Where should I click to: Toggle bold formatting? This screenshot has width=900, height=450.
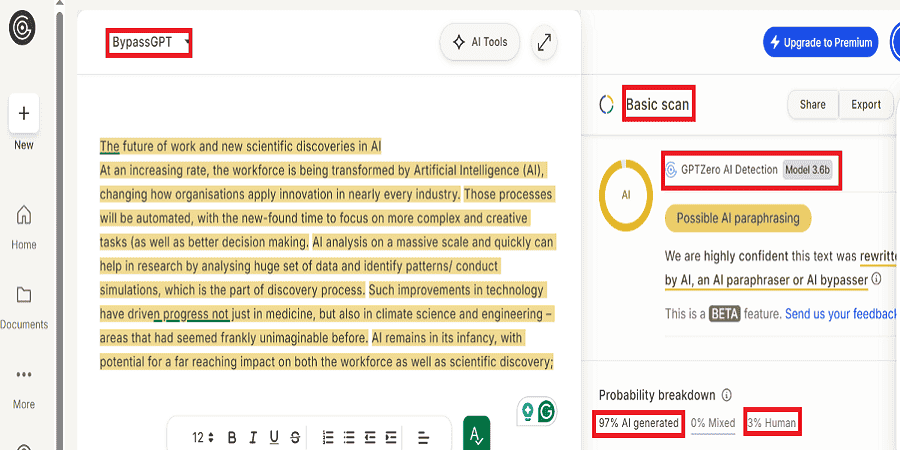(x=232, y=437)
